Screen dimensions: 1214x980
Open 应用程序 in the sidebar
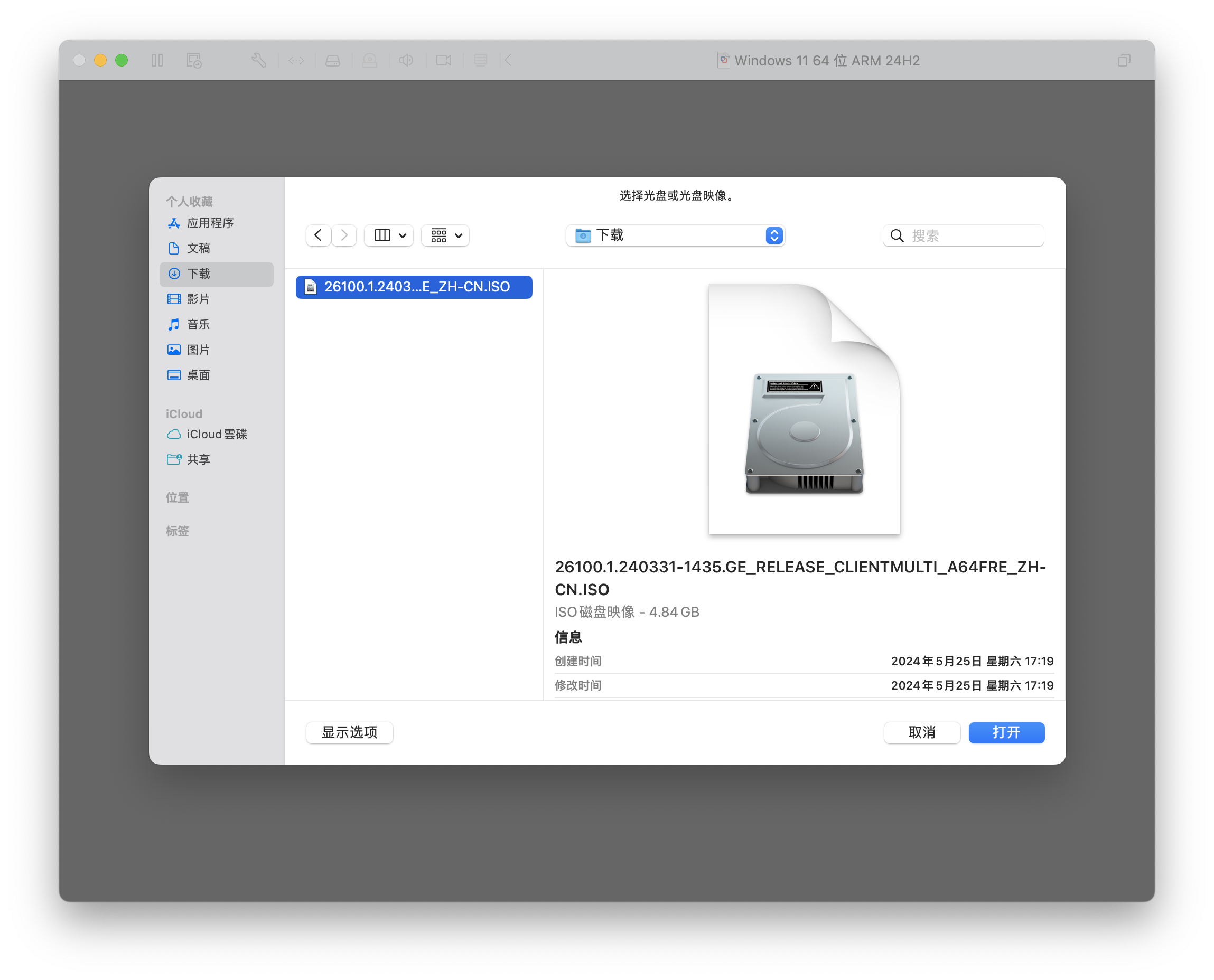[210, 223]
